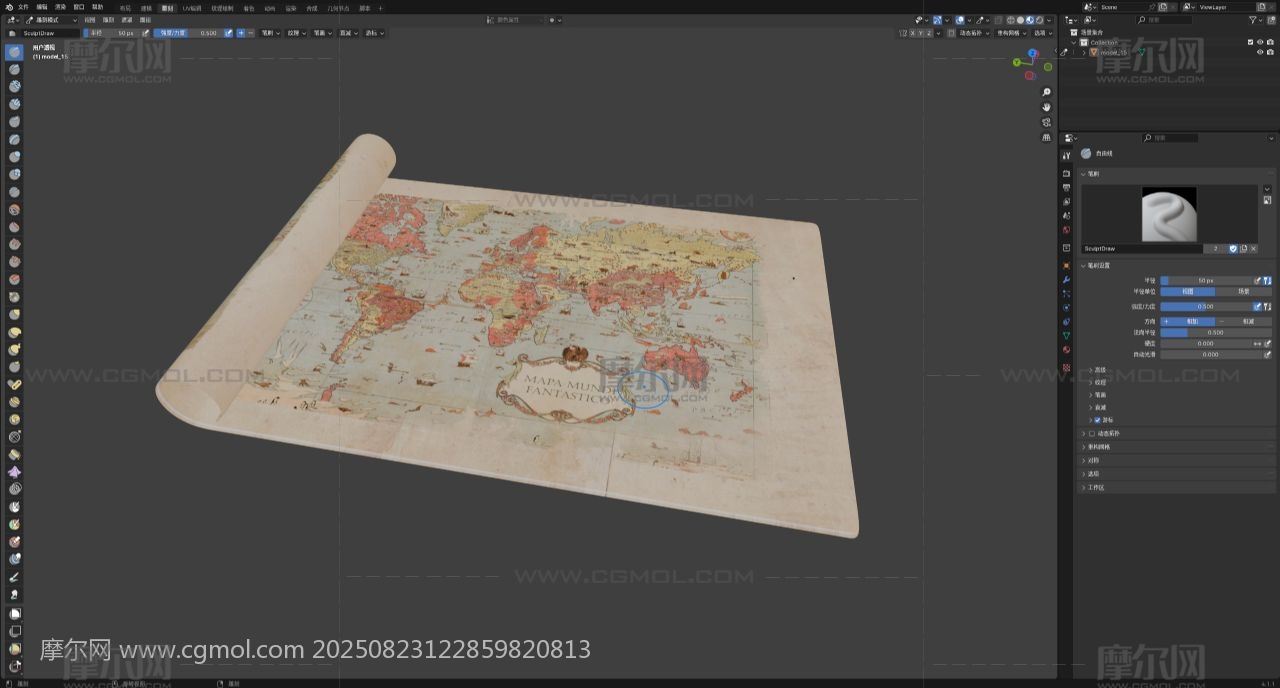Select the Draw sculpt brush in the toolbar
This screenshot has width=1280, height=688.
(x=15, y=52)
